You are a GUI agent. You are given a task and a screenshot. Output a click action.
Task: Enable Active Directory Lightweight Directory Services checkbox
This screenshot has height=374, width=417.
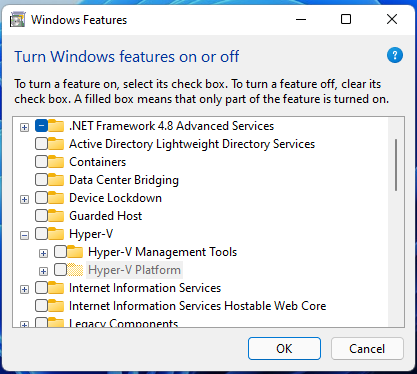(41, 144)
